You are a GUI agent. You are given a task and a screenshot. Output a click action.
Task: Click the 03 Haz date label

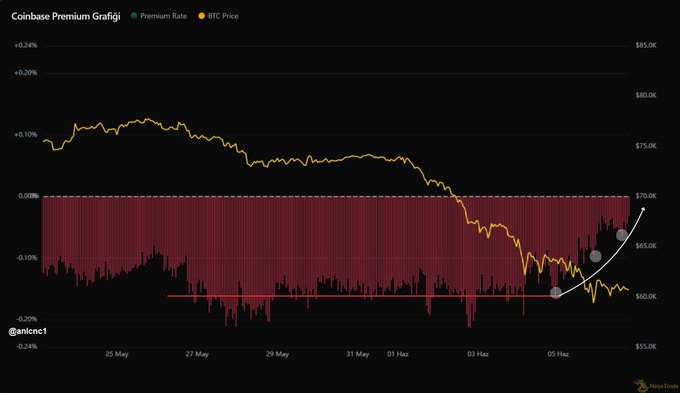click(478, 354)
